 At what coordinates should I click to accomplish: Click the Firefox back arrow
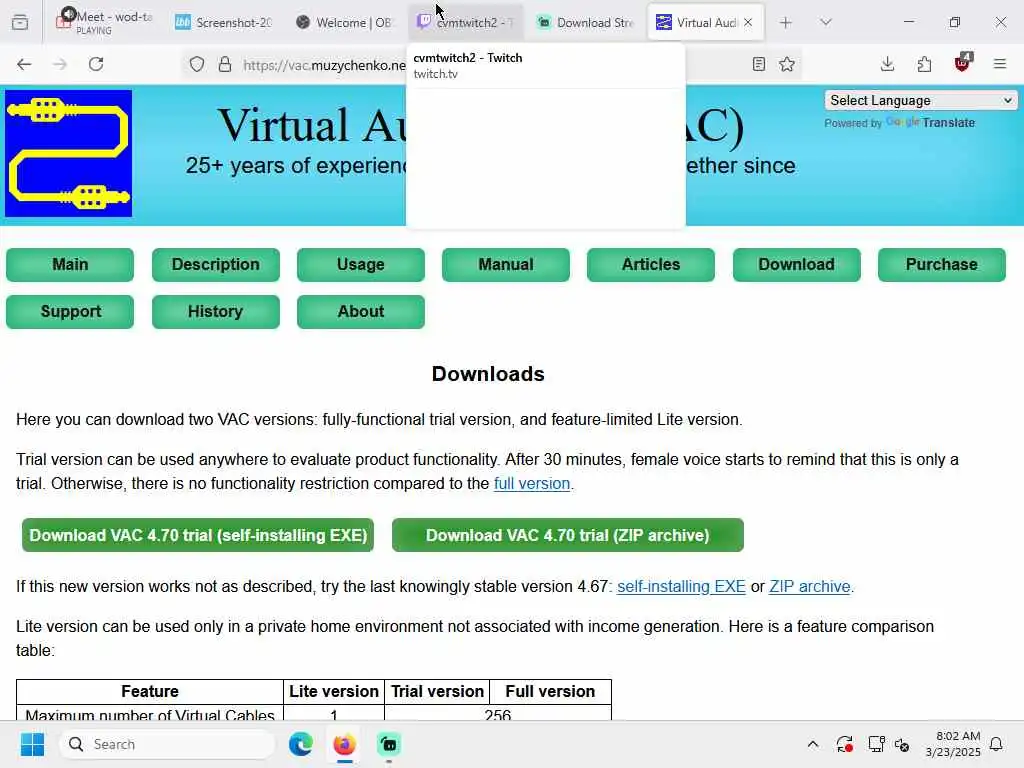[x=24, y=64]
